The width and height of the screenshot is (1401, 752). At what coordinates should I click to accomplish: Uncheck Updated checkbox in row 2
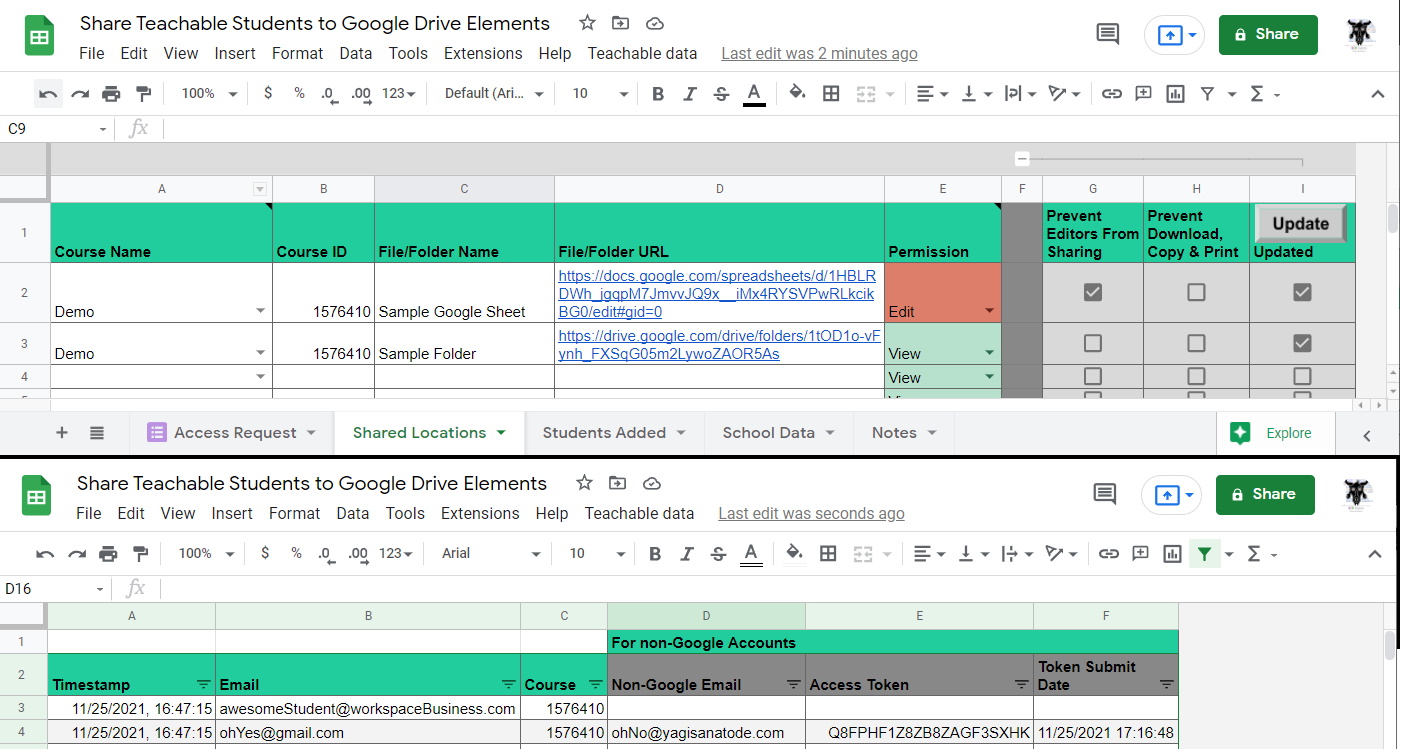coord(1302,292)
